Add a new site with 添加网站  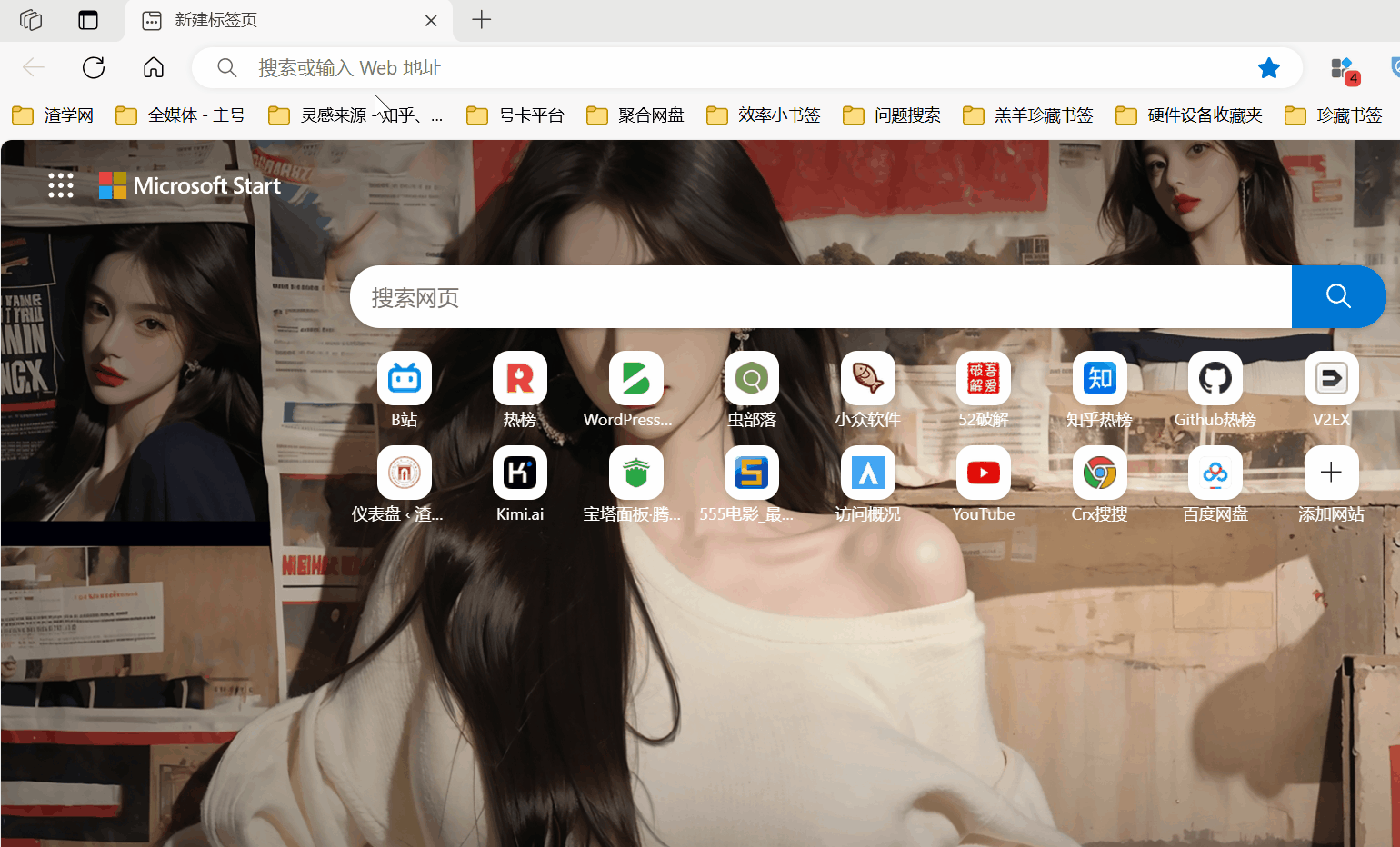(1331, 473)
